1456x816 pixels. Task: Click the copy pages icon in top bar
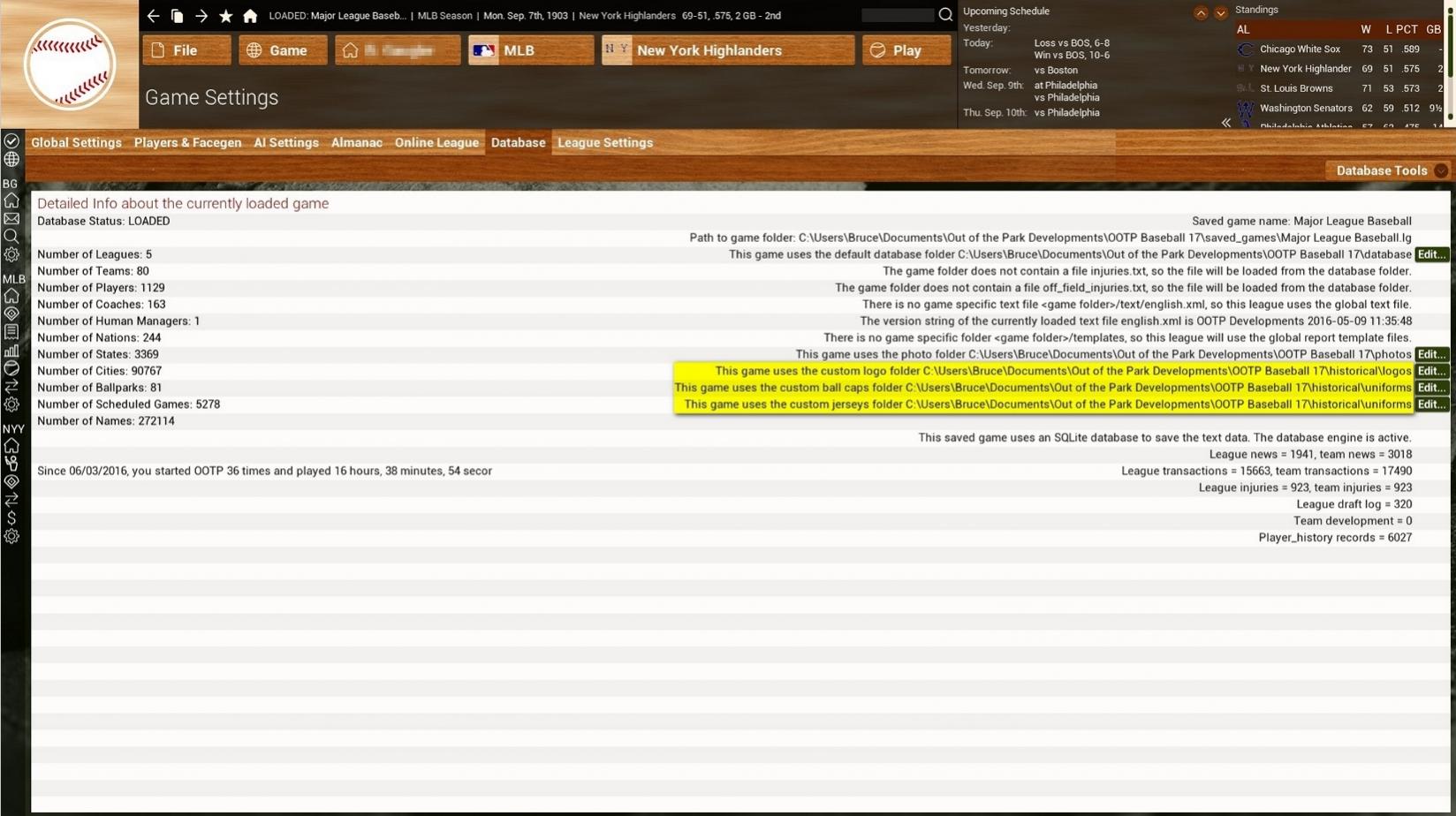[177, 16]
